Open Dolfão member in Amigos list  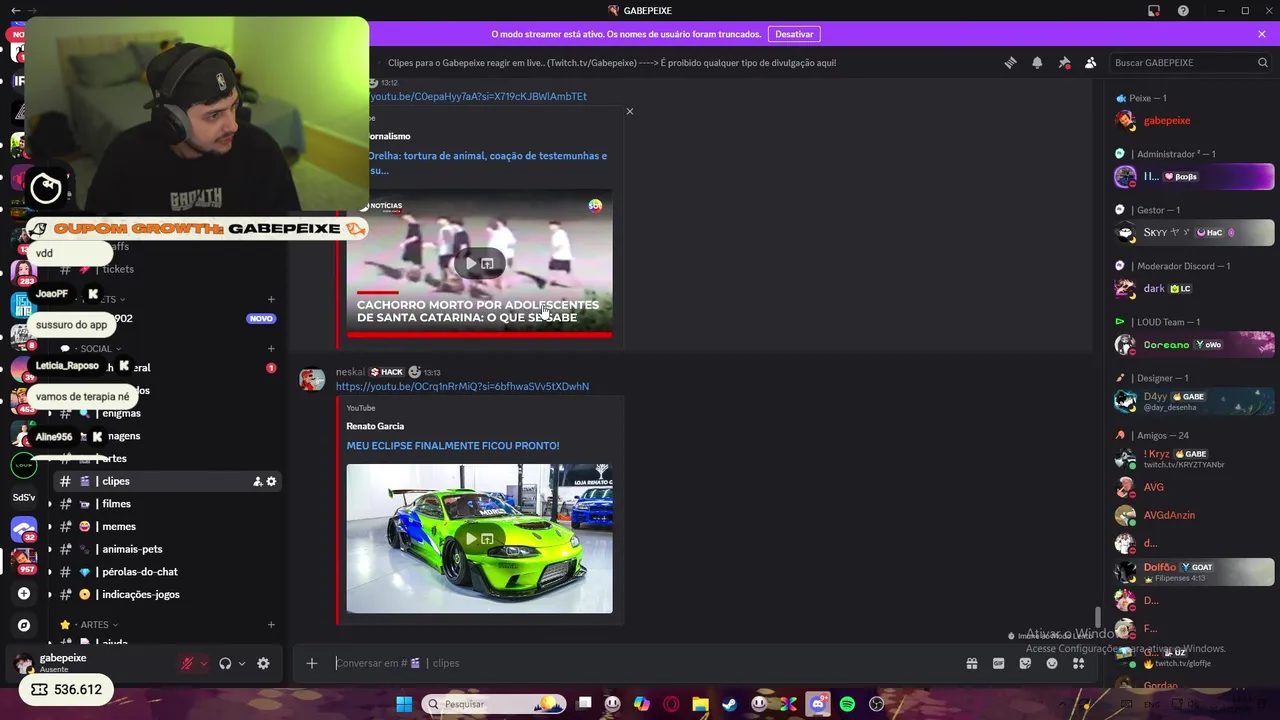[1194, 572]
